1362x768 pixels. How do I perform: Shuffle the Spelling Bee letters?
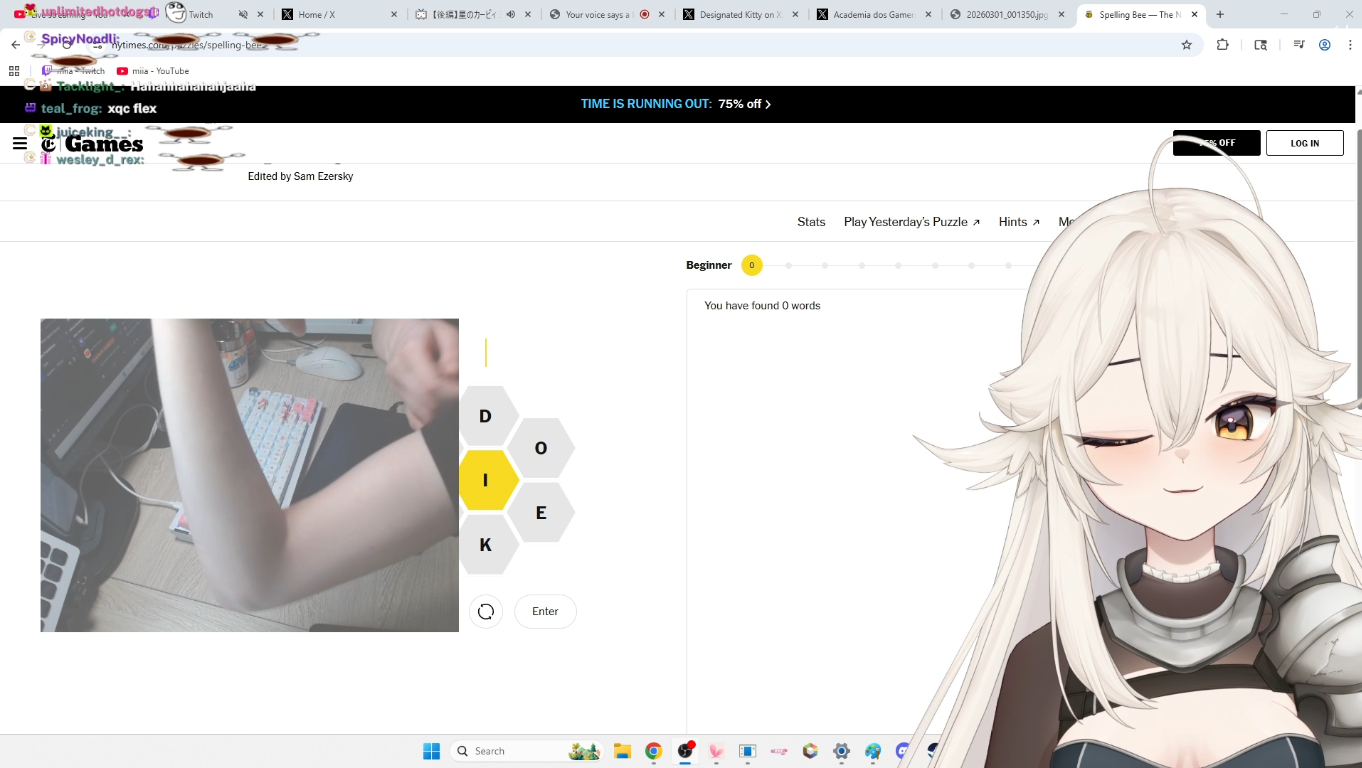(486, 612)
